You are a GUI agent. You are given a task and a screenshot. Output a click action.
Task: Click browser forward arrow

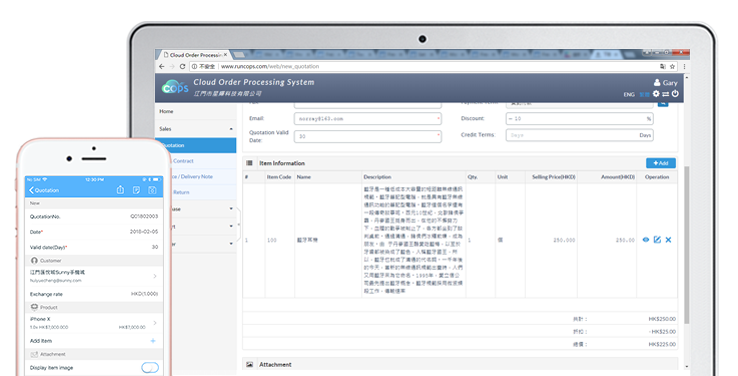pos(172,66)
